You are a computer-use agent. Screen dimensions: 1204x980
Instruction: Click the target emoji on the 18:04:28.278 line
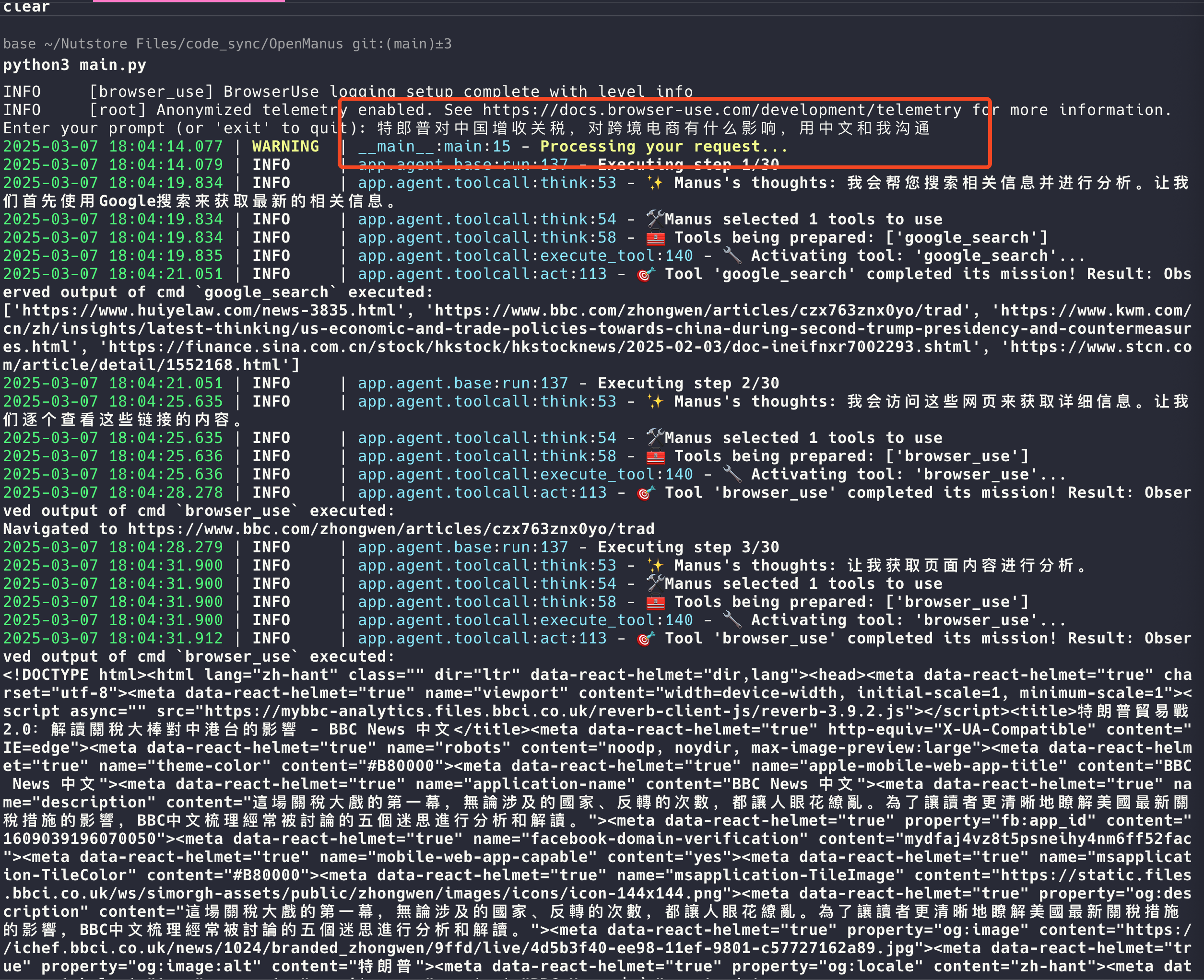coord(646,492)
